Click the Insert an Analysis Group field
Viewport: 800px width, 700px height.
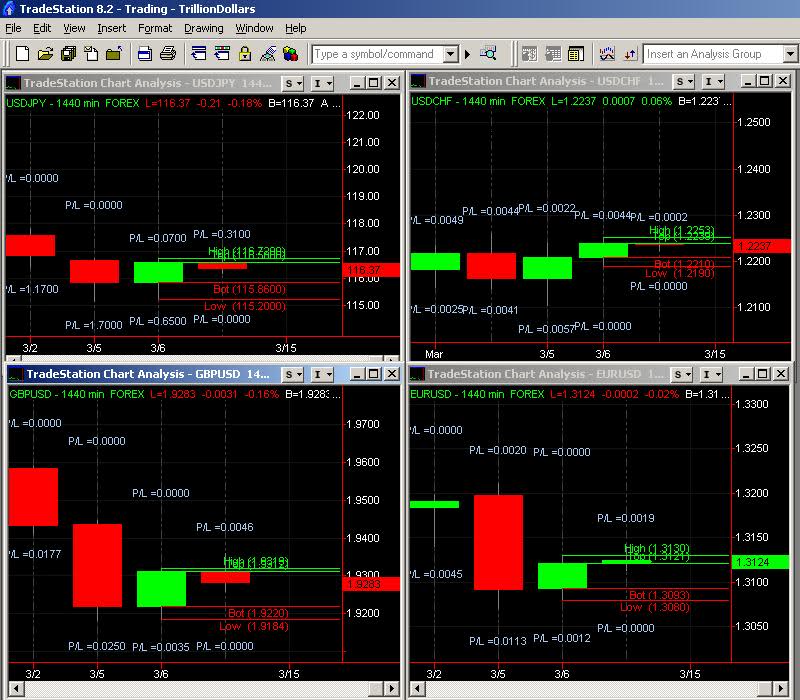click(713, 54)
